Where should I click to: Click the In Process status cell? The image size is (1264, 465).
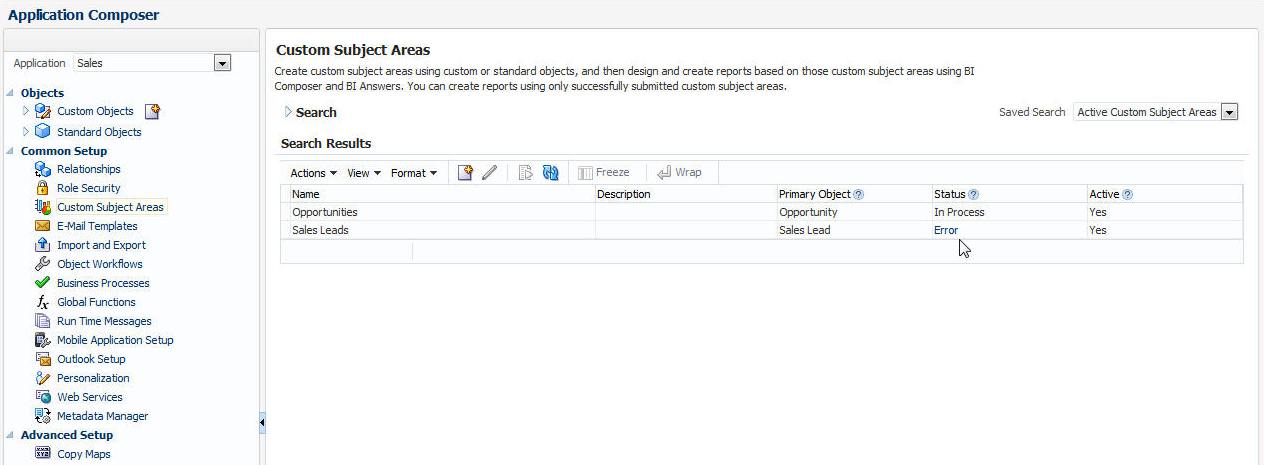tap(1008, 212)
